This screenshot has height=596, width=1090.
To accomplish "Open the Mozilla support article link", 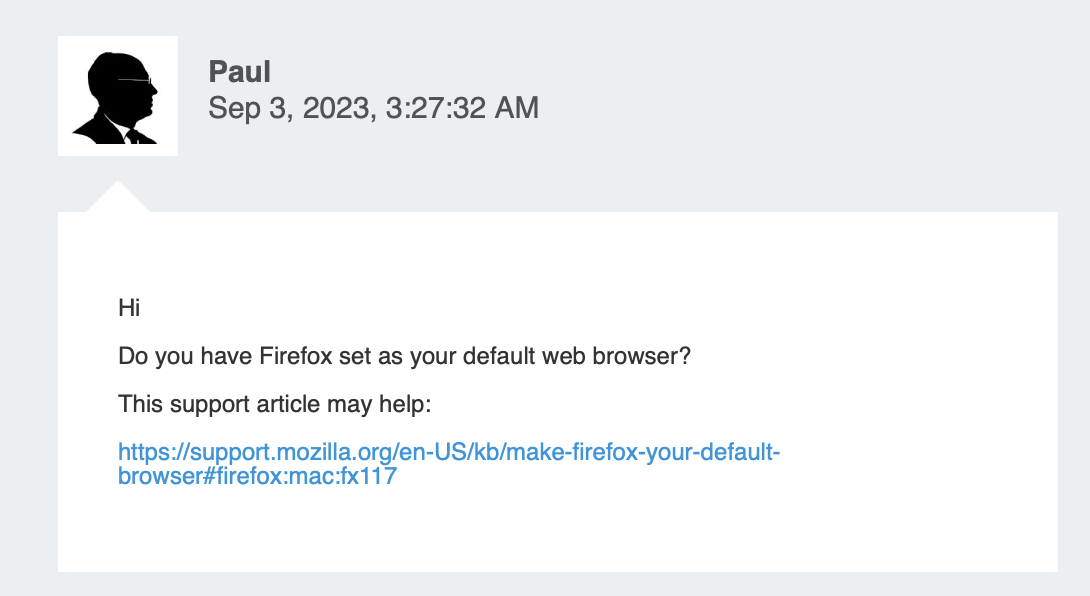I will [x=448, y=453].
